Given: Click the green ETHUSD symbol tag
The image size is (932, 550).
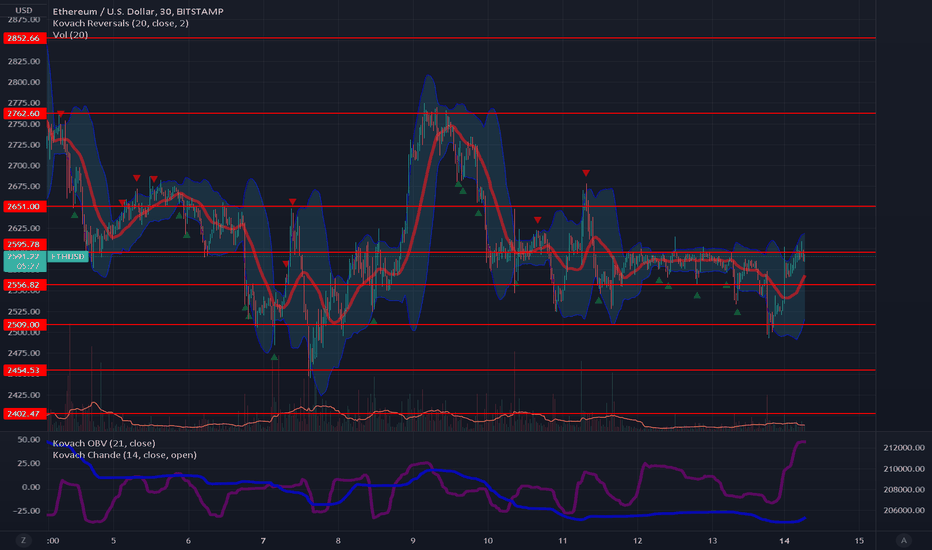Looking at the screenshot, I should click(x=68, y=256).
